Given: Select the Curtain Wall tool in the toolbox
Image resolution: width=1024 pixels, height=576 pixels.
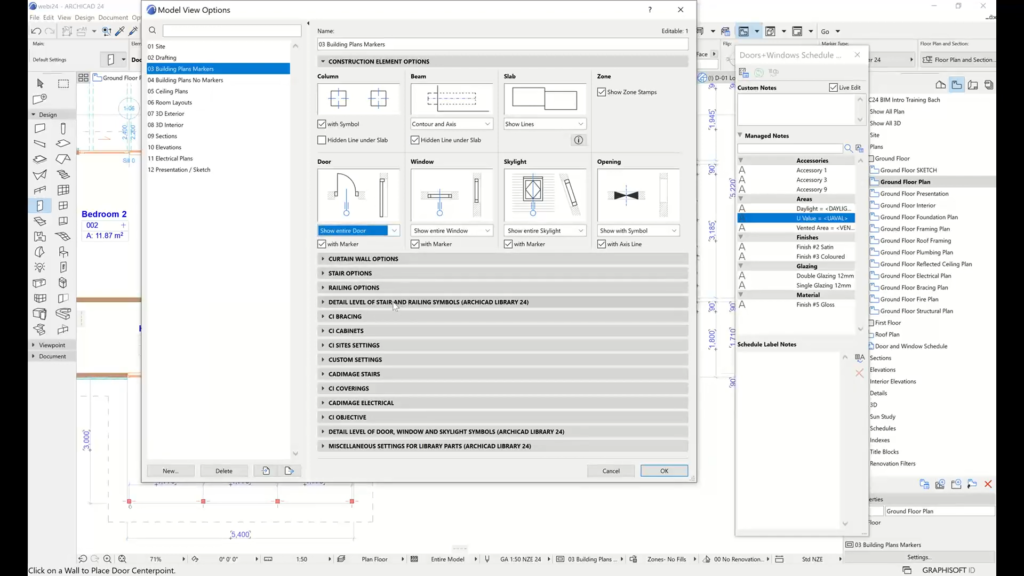Looking at the screenshot, I should (x=63, y=190).
